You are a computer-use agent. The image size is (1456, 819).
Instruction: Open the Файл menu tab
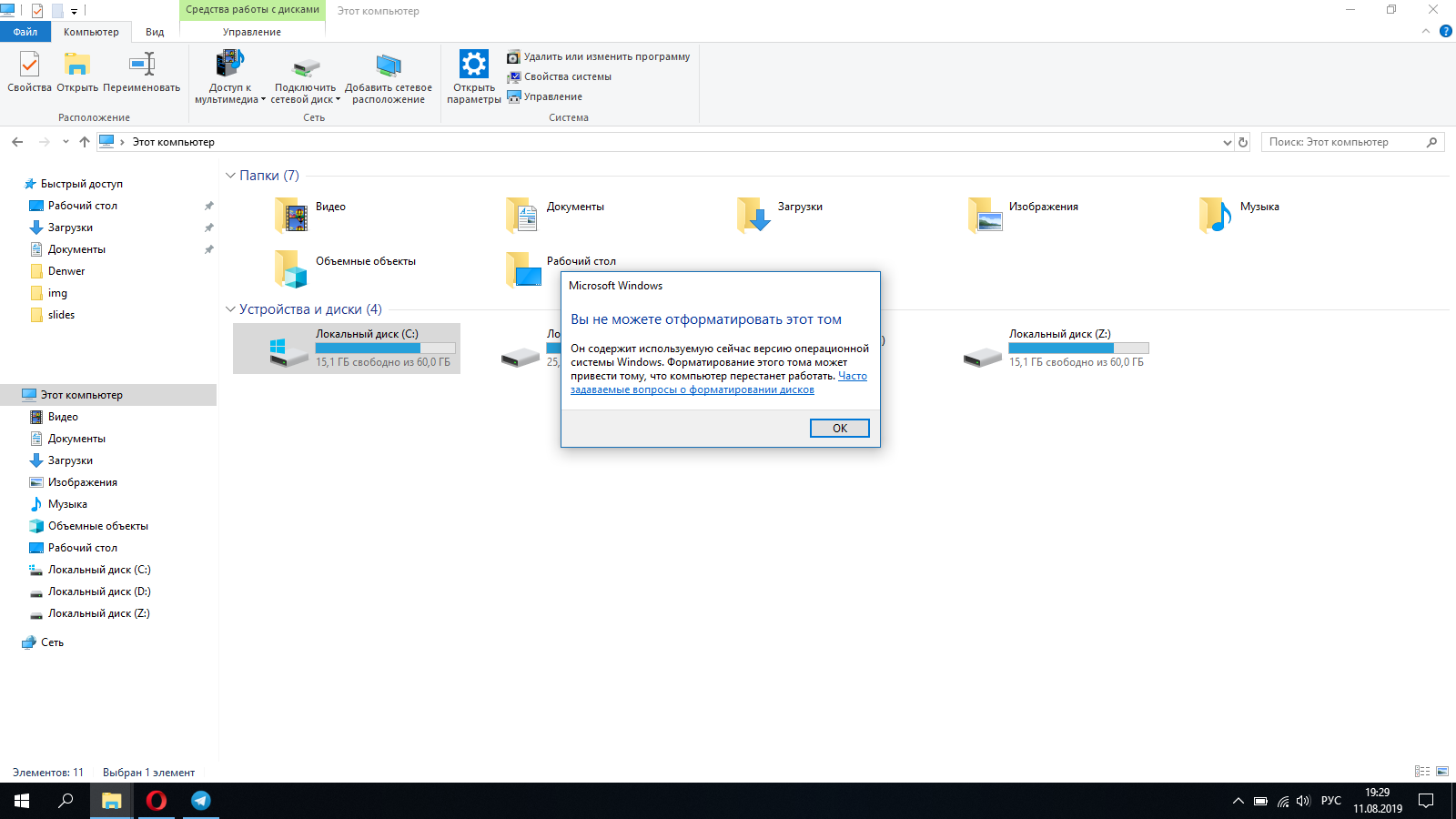pyautogui.click(x=25, y=32)
